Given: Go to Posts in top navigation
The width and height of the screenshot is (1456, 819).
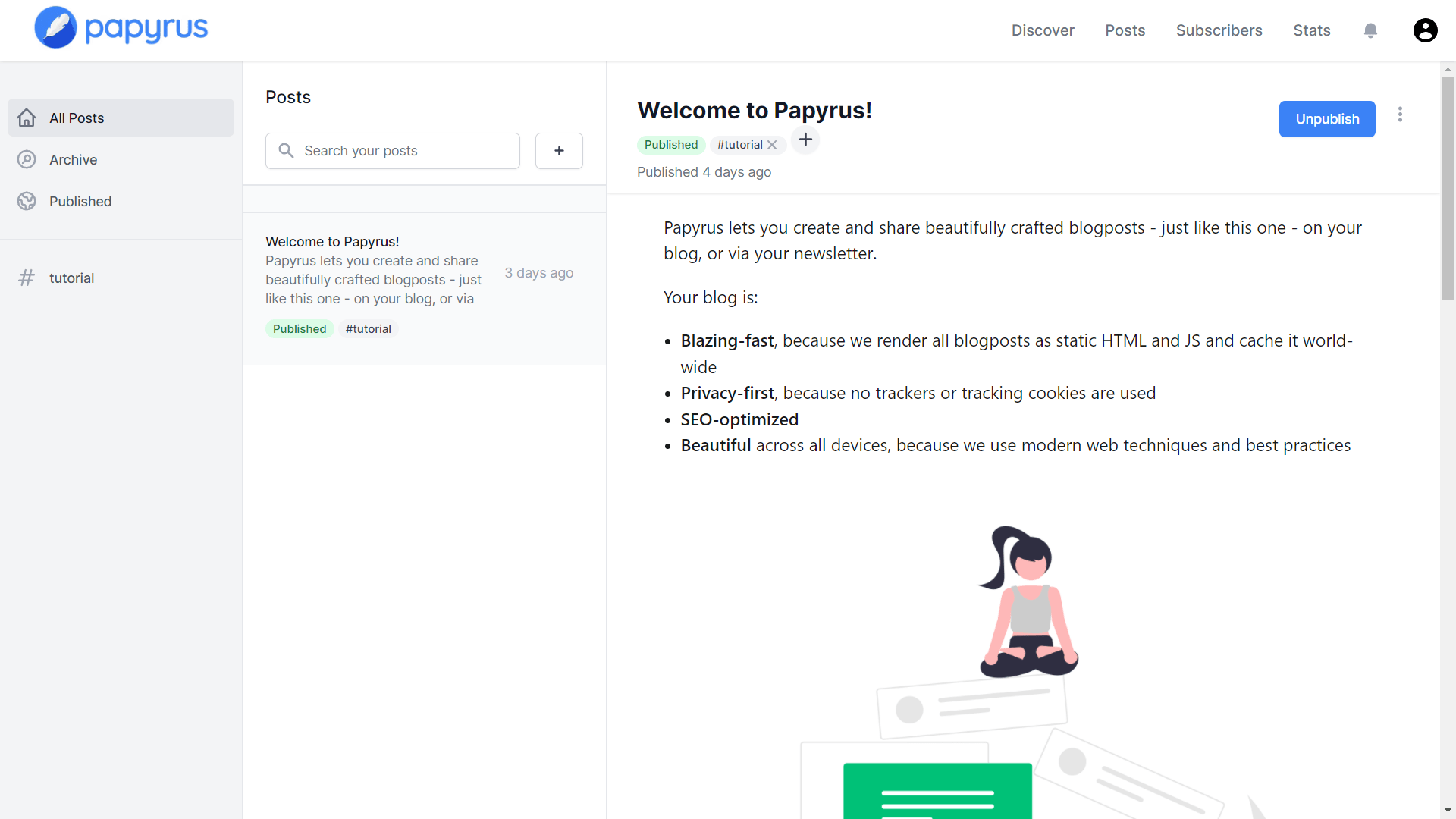Looking at the screenshot, I should point(1125,30).
